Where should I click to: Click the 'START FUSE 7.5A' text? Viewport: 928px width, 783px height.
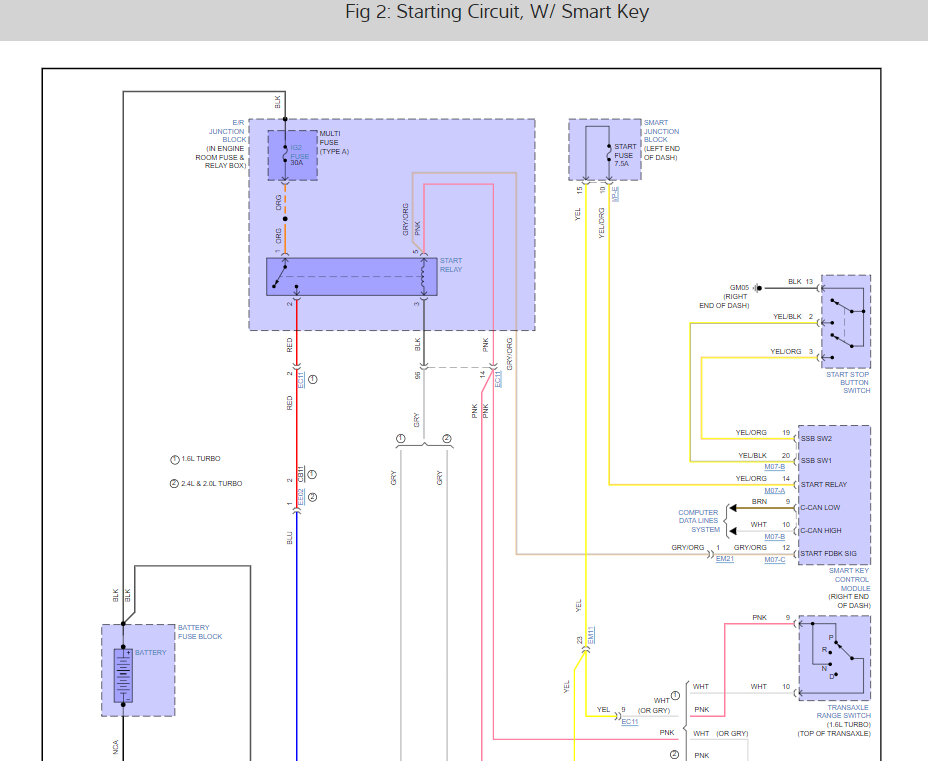pos(625,155)
